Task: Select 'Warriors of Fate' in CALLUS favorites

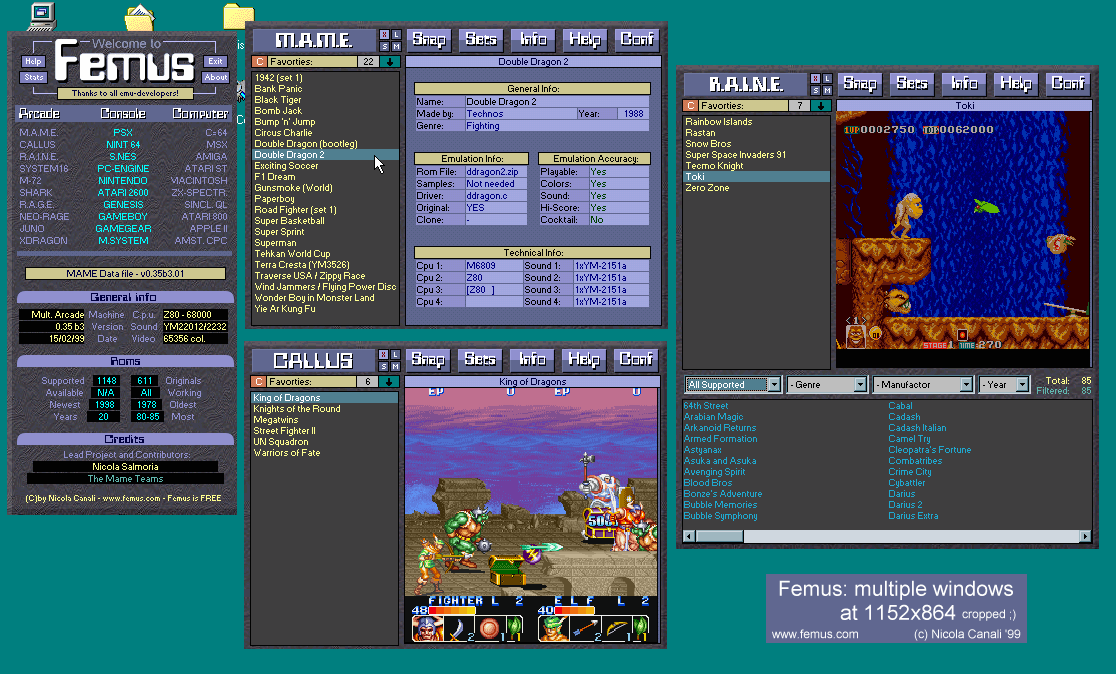Action: [287, 453]
